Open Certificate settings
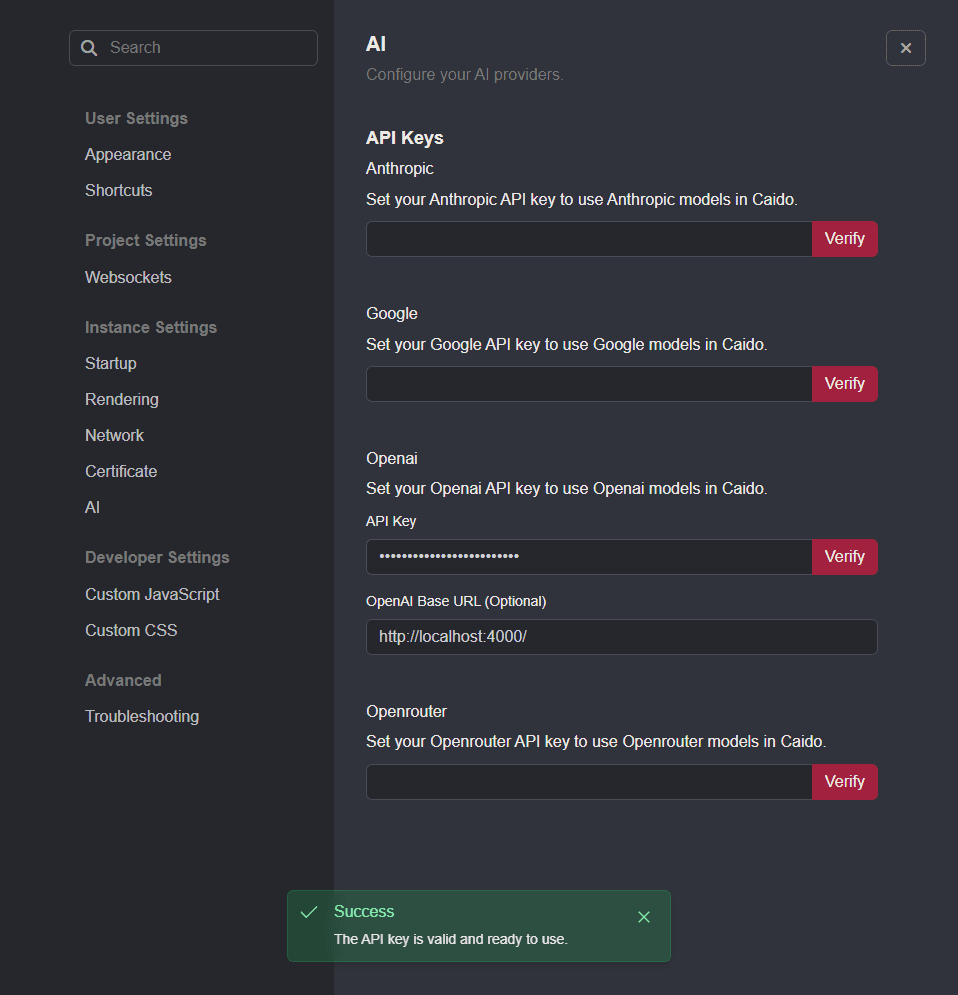The height and width of the screenshot is (995, 958). pos(121,471)
